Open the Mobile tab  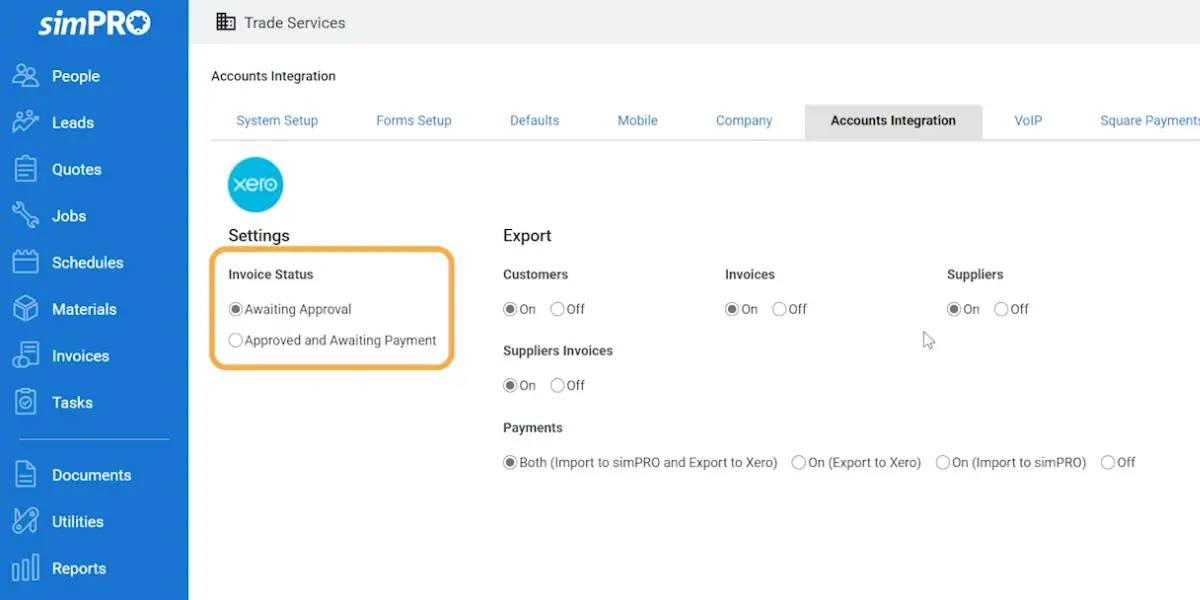pyautogui.click(x=637, y=120)
